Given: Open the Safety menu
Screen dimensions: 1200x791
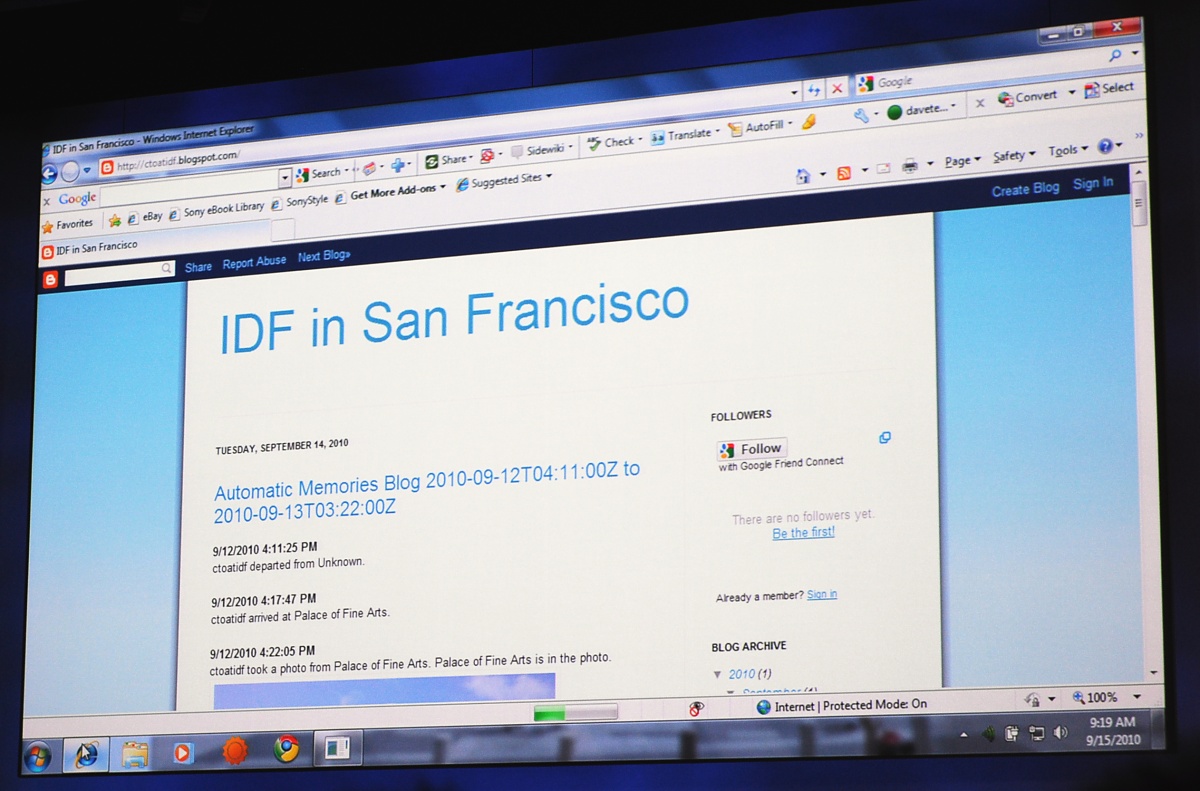Looking at the screenshot, I should 1013,156.
